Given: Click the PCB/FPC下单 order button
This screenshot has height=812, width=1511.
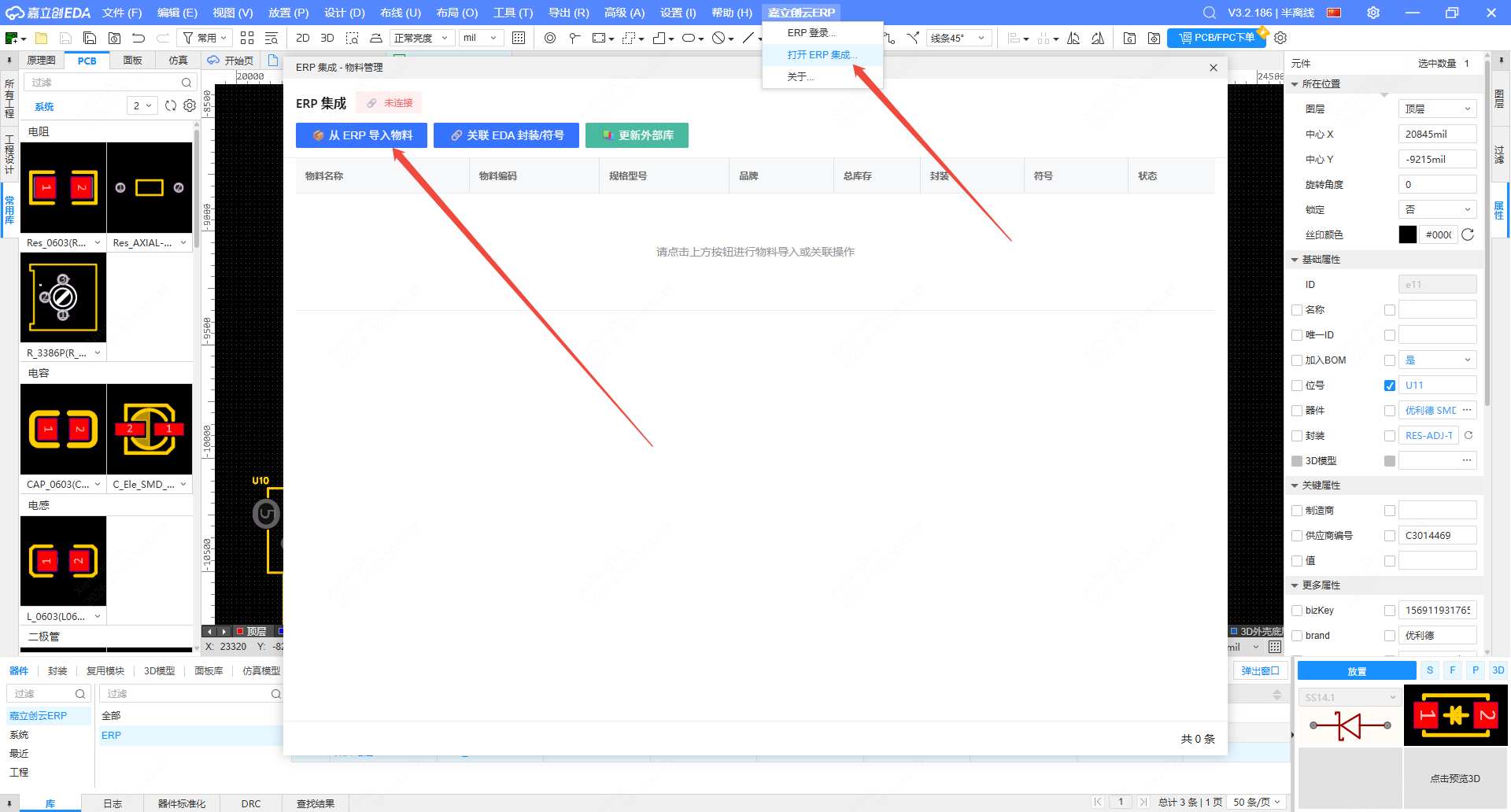Looking at the screenshot, I should pos(1217,38).
